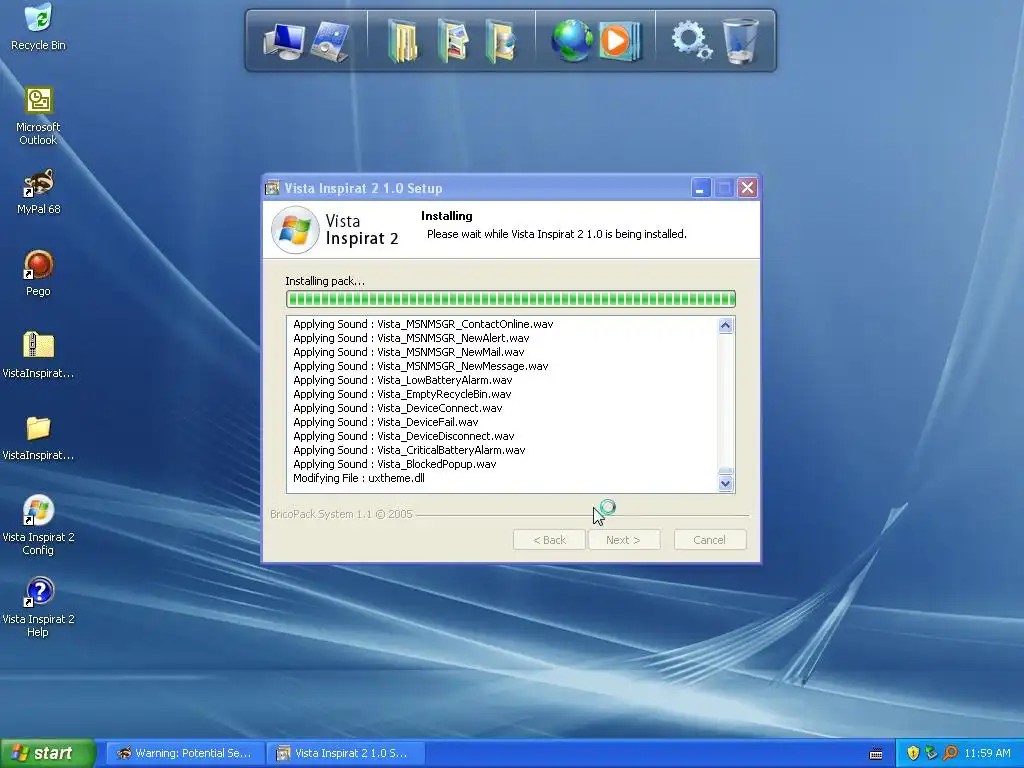Click the green installation progress bar

click(511, 299)
